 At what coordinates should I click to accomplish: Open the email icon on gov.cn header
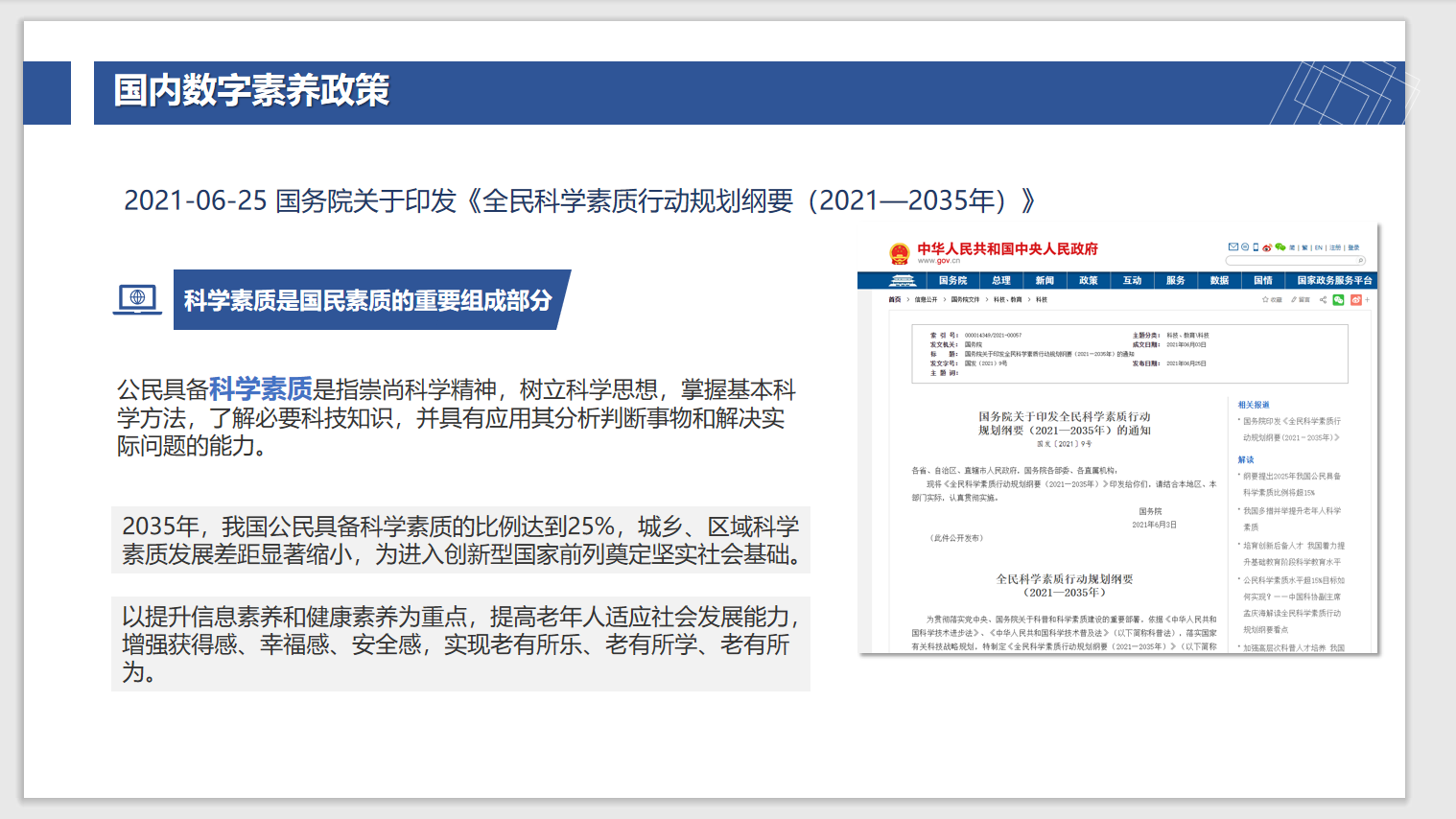click(x=1233, y=246)
